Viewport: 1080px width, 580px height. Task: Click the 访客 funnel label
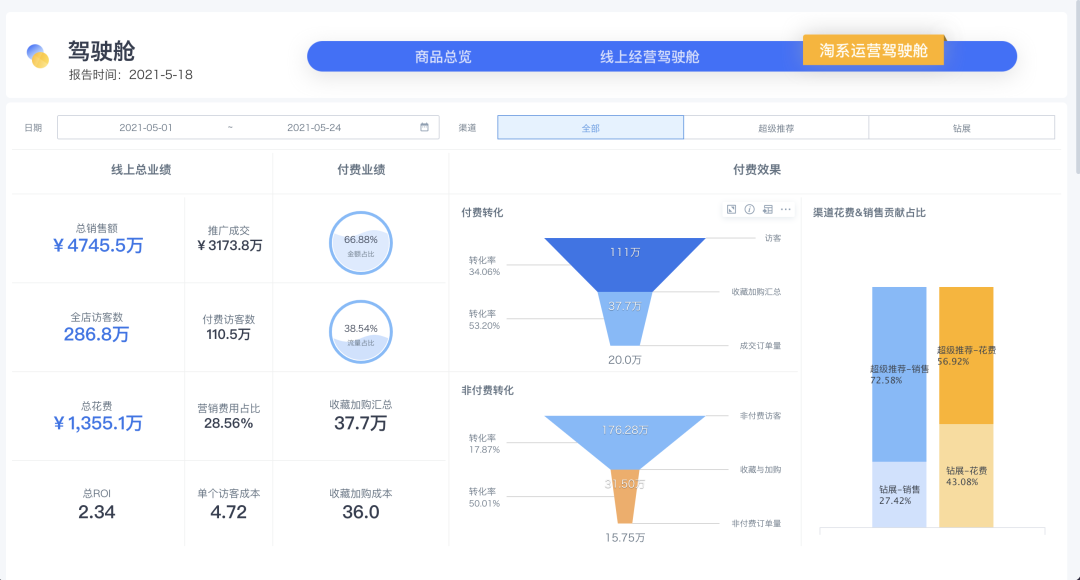(x=773, y=238)
